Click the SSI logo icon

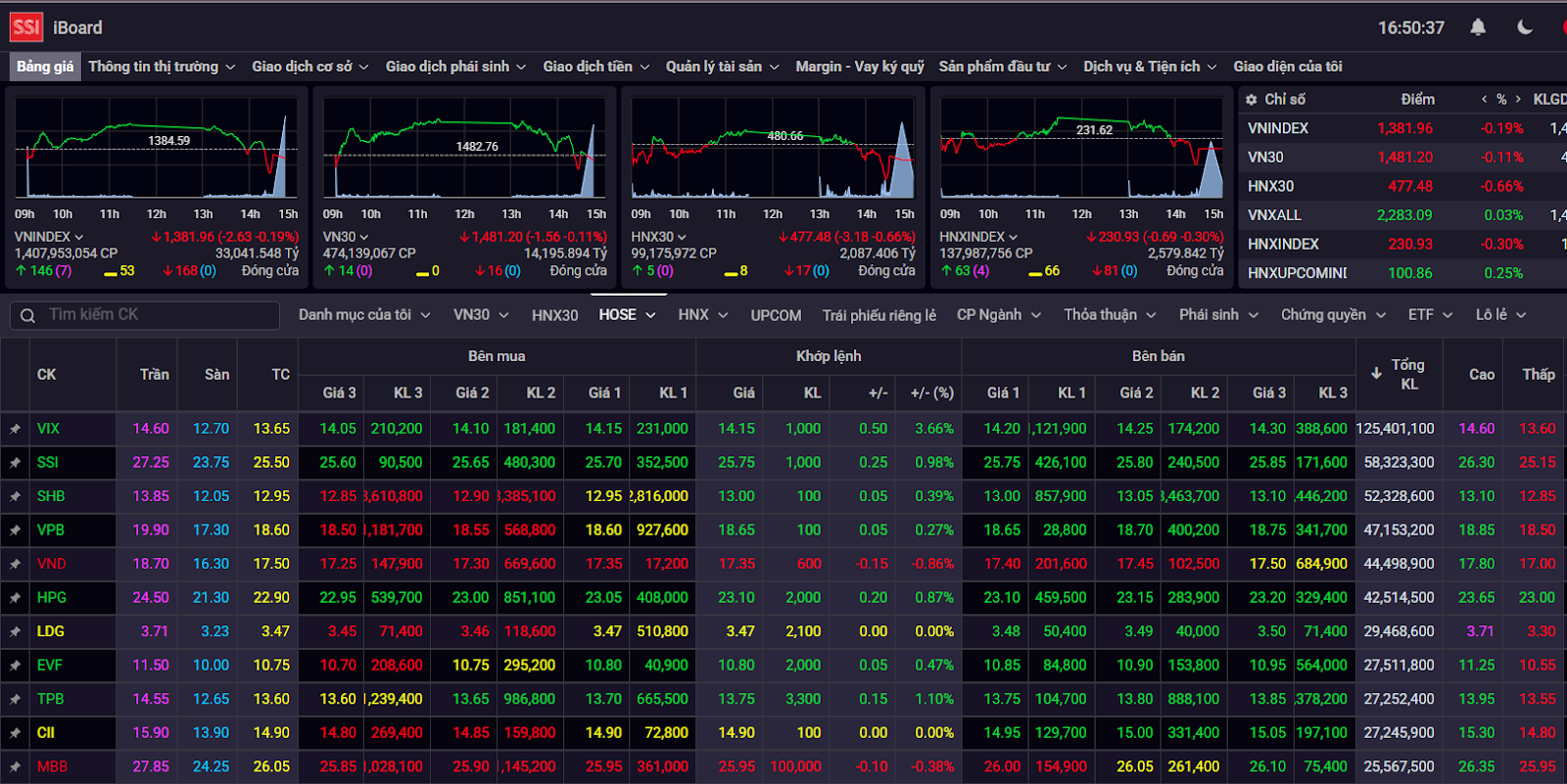[26, 27]
